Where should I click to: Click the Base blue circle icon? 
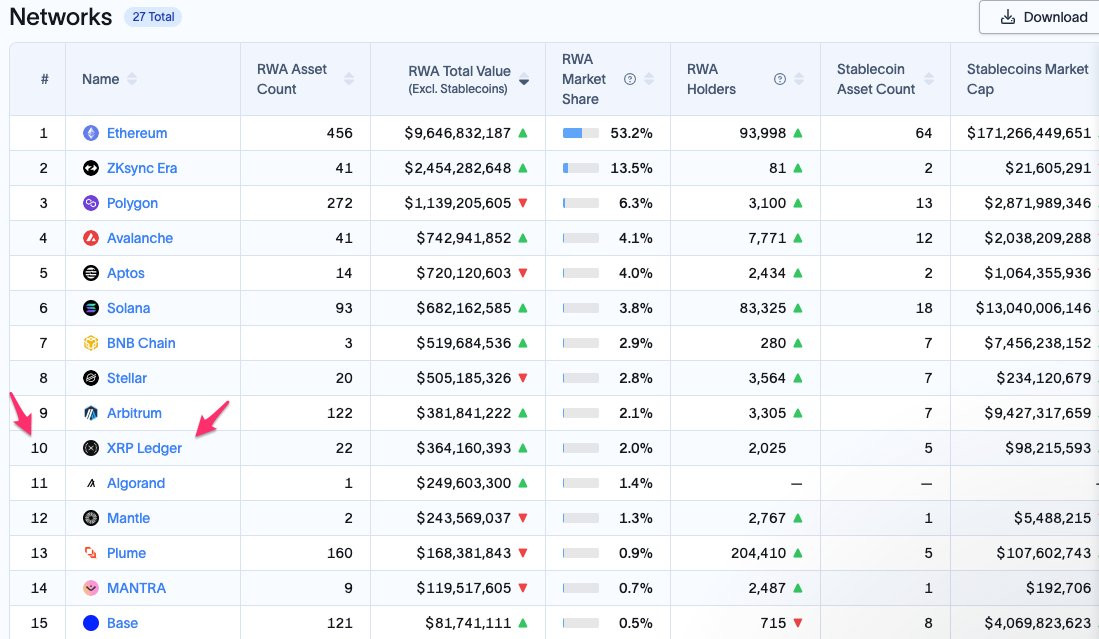click(x=91, y=623)
